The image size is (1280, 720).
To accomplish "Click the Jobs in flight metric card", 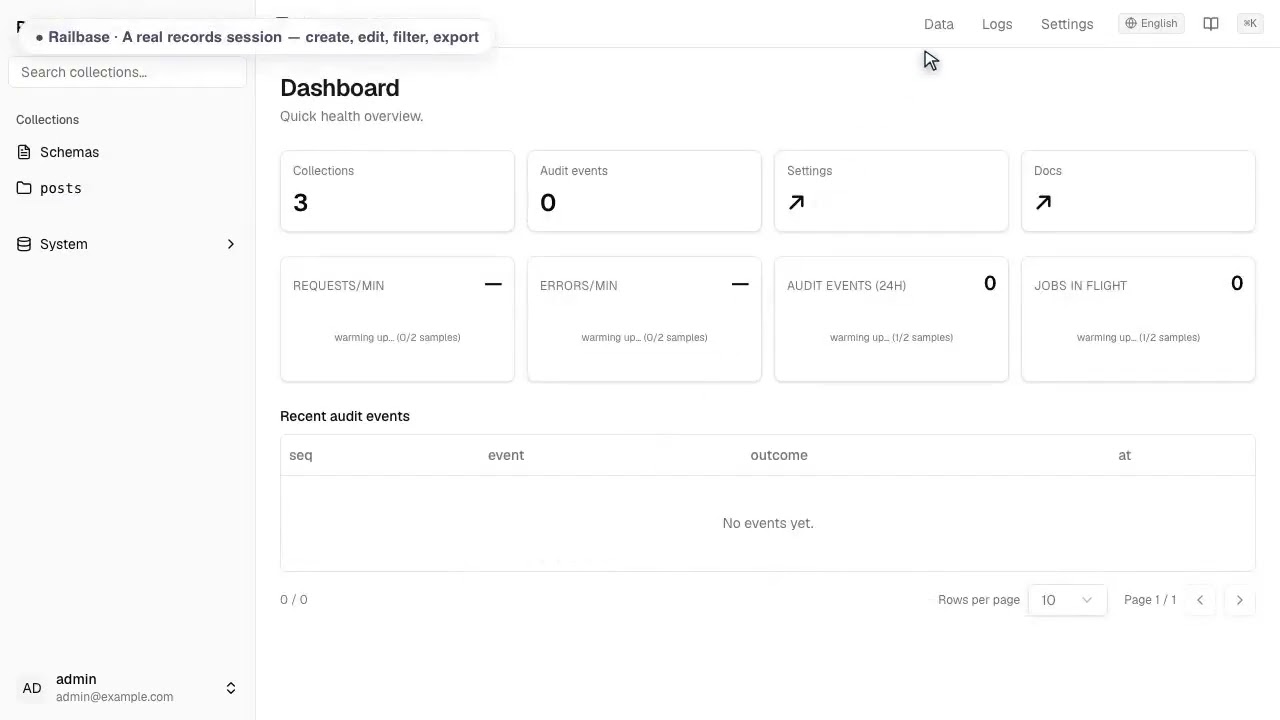I will [x=1138, y=319].
